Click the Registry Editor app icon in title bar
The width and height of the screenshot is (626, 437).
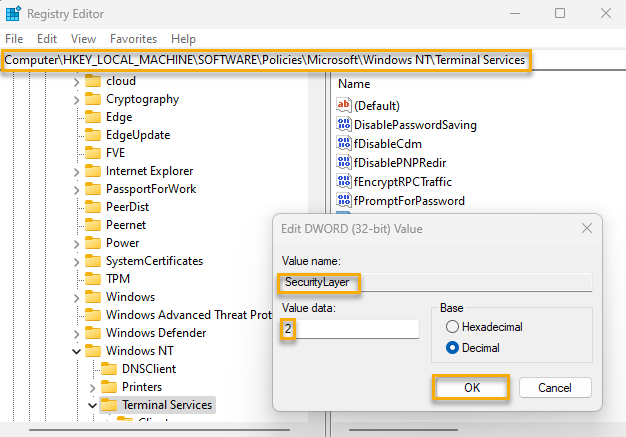tap(12, 14)
